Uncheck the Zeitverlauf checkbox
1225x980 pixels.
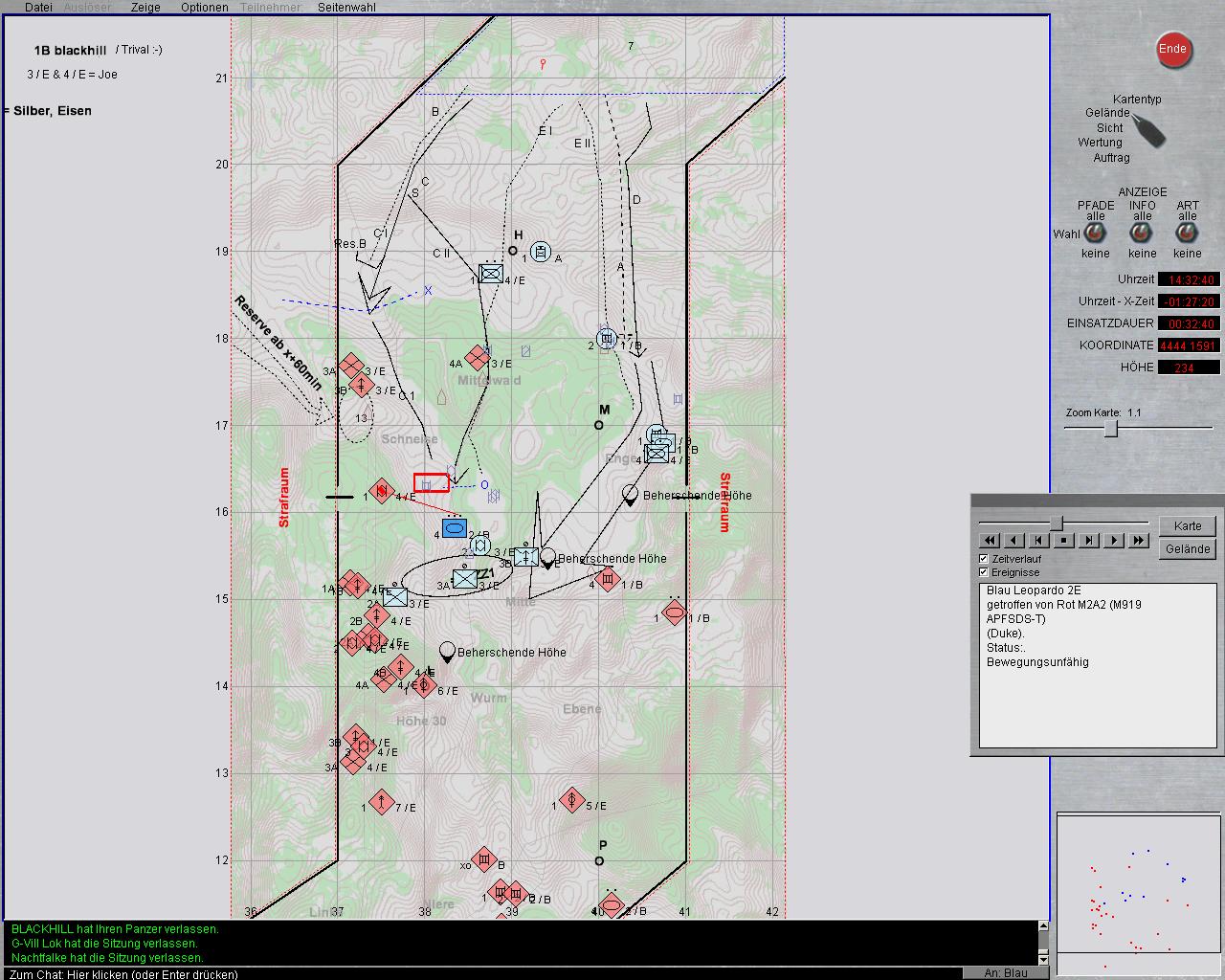pos(984,559)
